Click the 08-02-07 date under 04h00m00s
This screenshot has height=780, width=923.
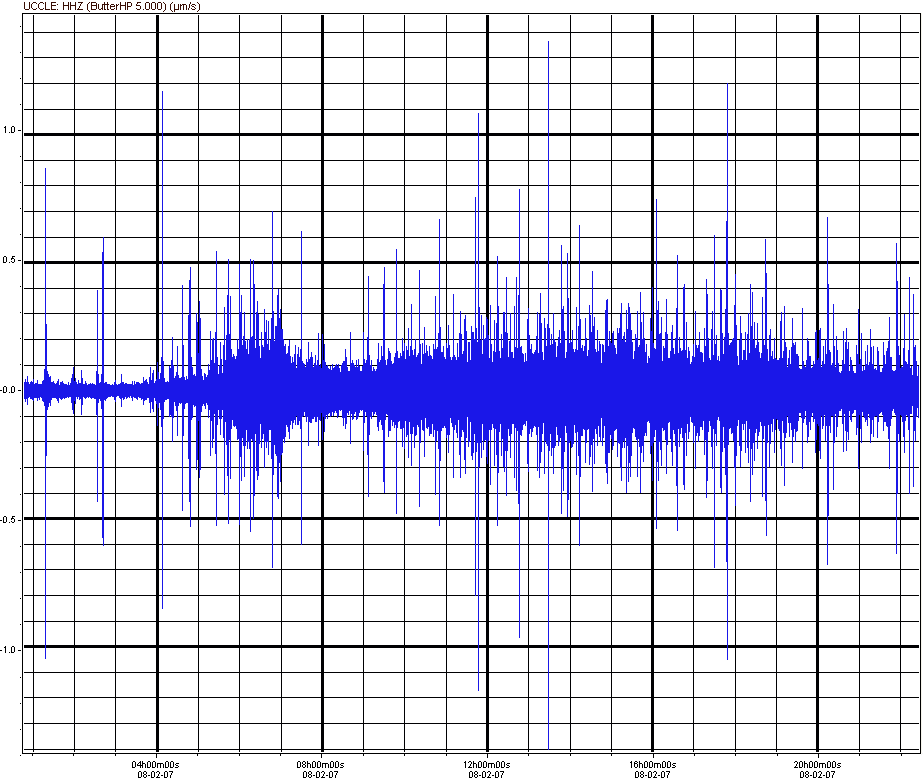point(157,774)
